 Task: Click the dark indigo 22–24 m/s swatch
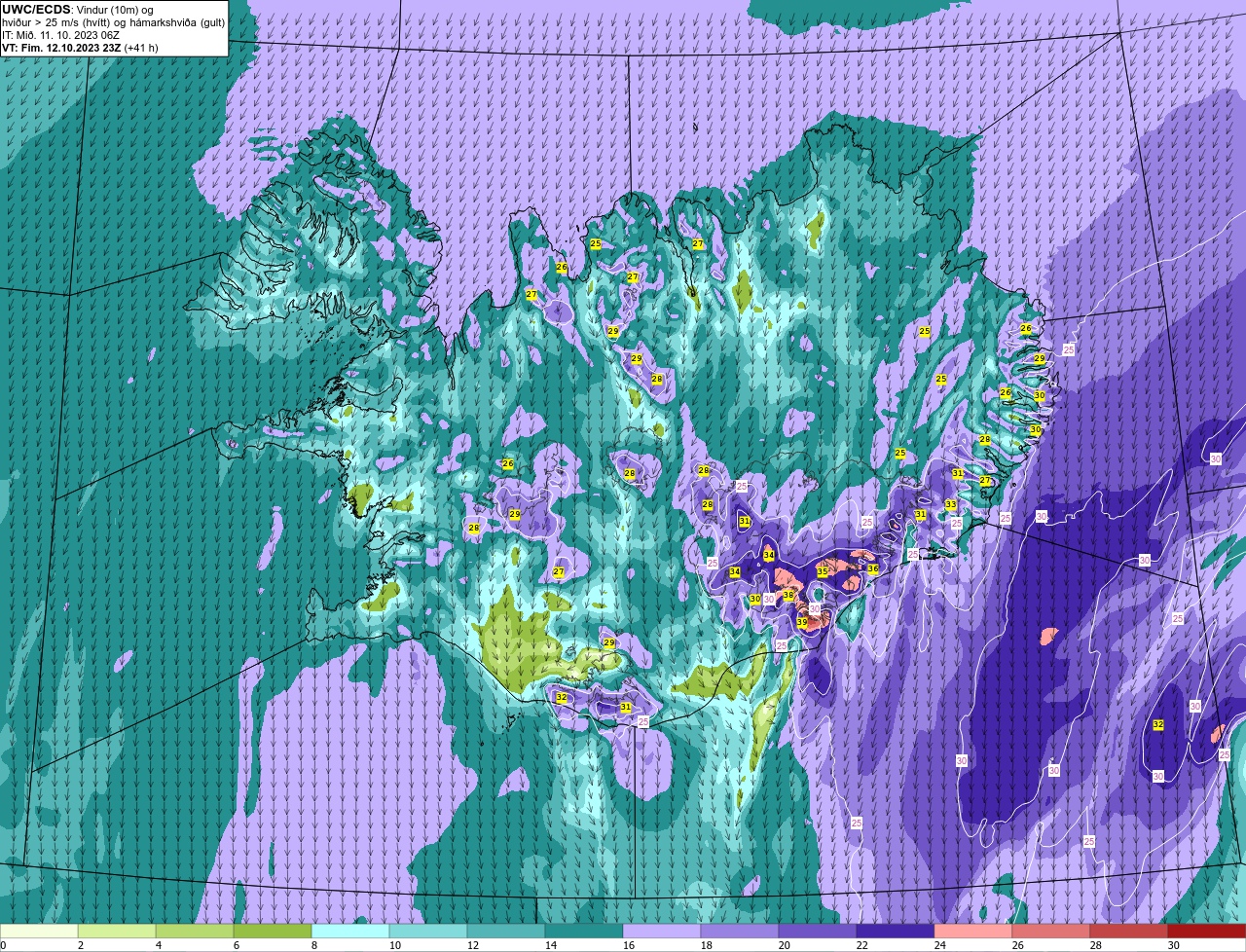(x=896, y=932)
